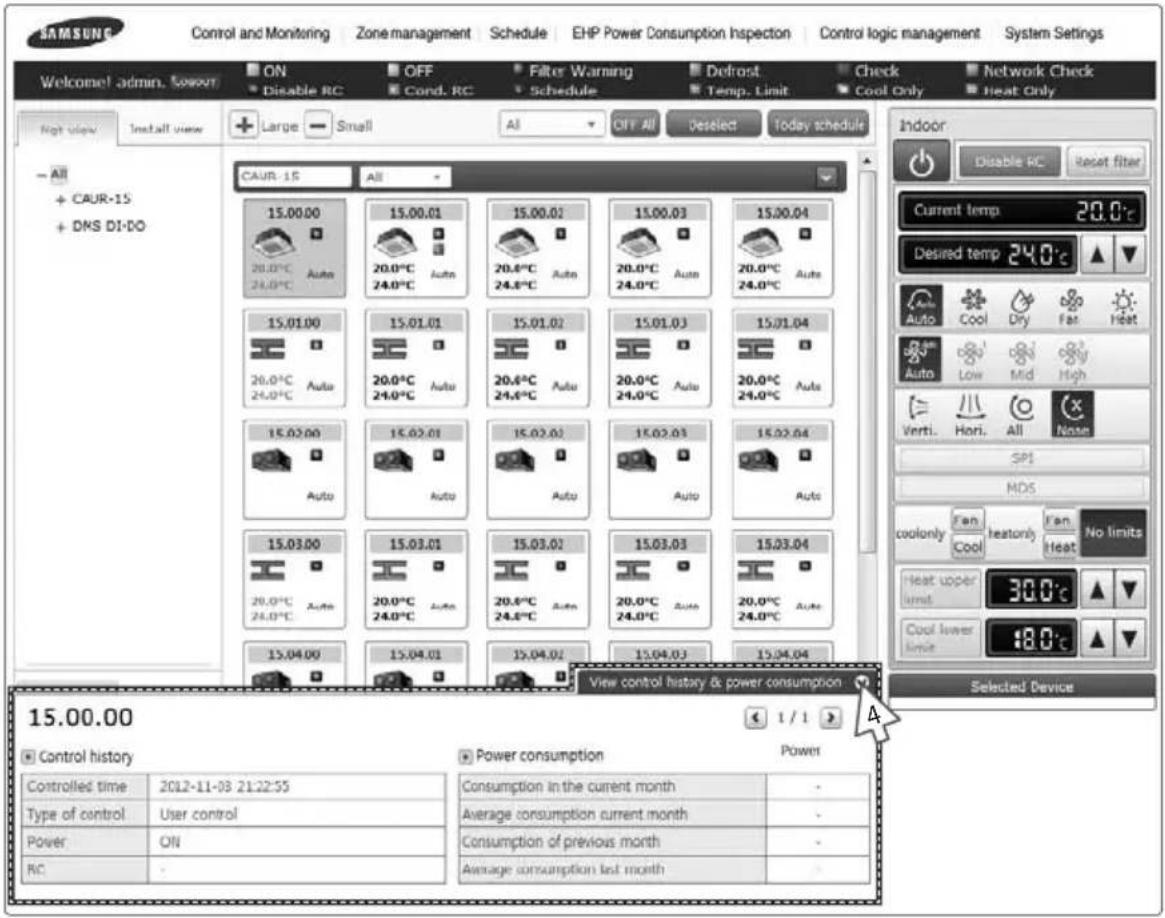Viewport: 1165px width, 918px height.
Task: Open Zone management menu
Action: [x=413, y=33]
